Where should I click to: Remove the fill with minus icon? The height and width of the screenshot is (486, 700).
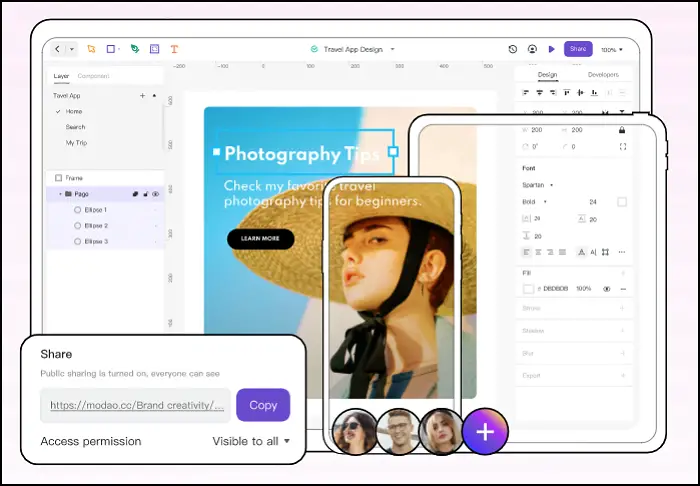(x=623, y=289)
